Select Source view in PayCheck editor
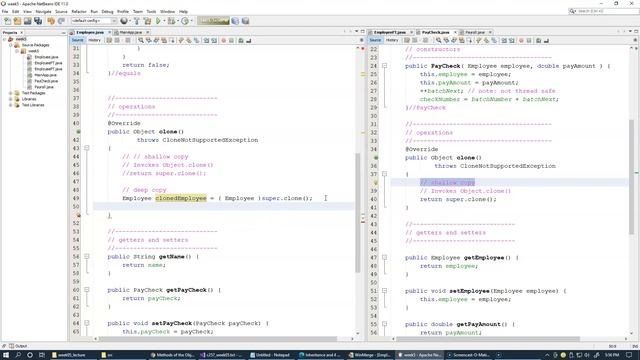 pyautogui.click(x=375, y=40)
